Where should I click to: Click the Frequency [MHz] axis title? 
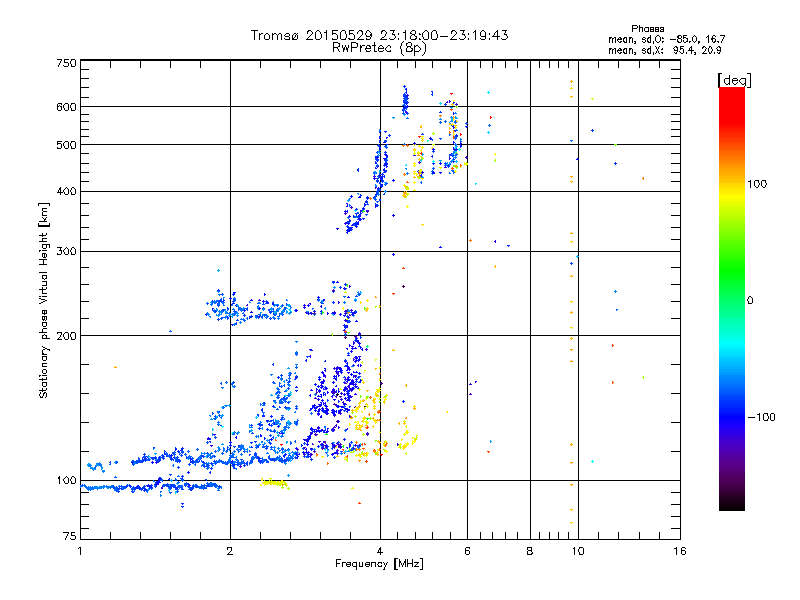coord(379,564)
